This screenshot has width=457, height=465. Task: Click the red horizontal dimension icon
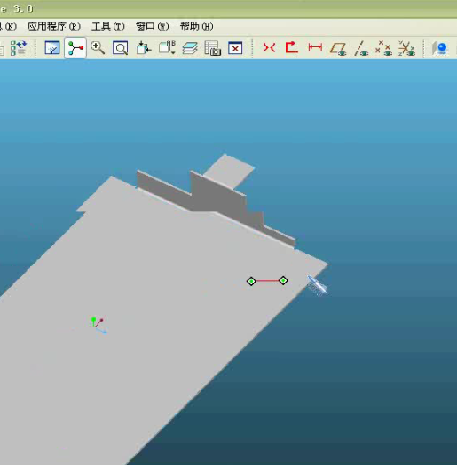tap(315, 47)
